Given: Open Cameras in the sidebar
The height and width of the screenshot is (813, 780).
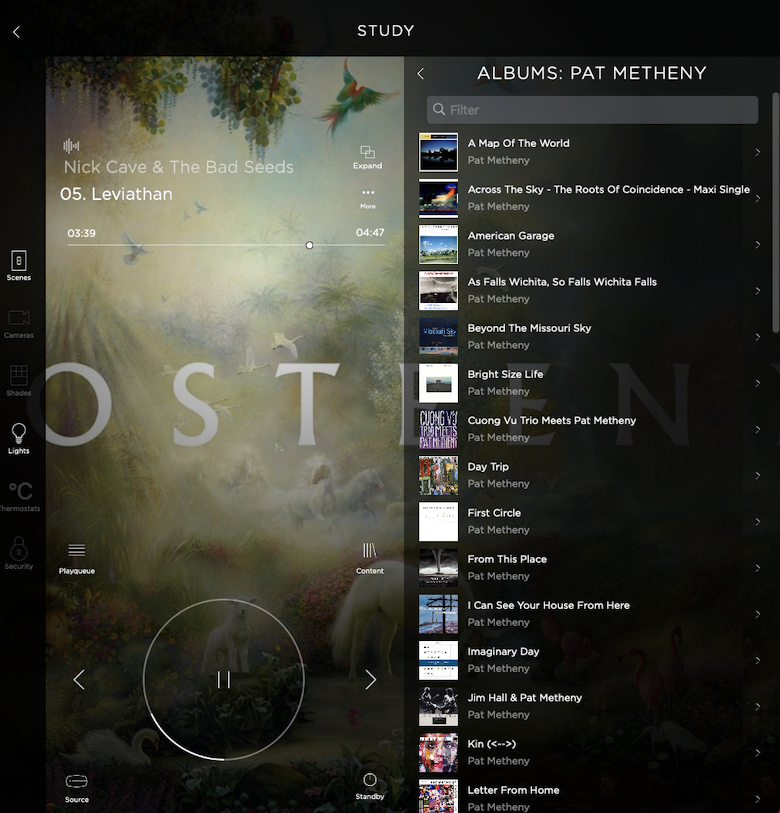Looking at the screenshot, I should point(18,322).
